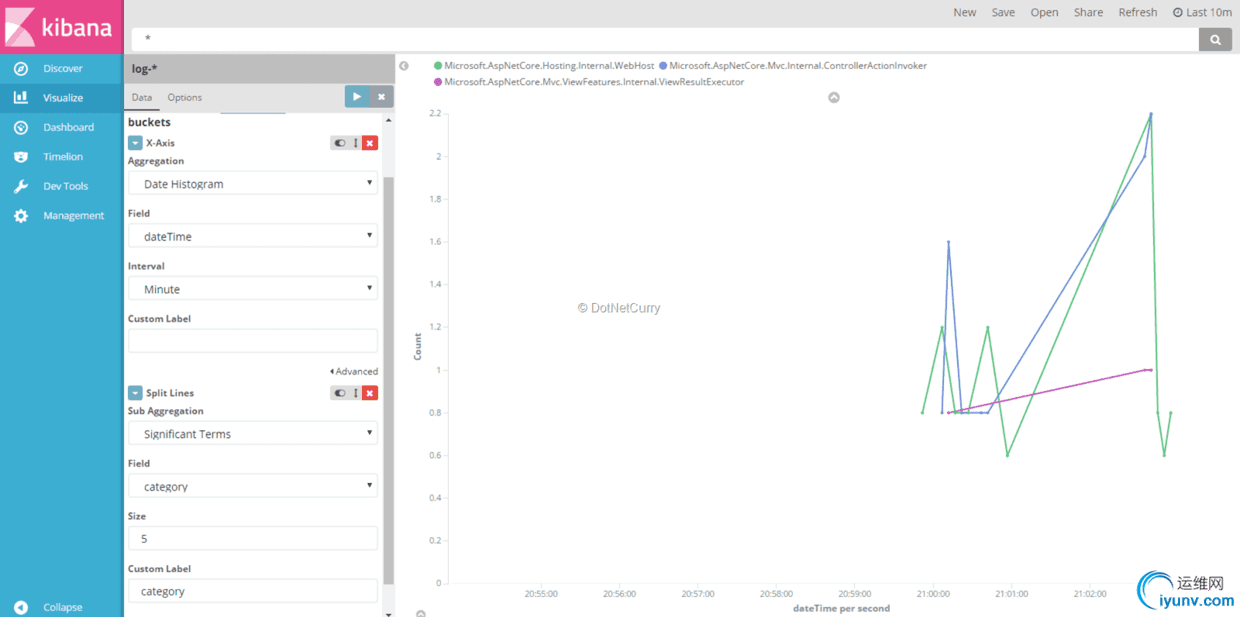Click New in top menu
The height and width of the screenshot is (617, 1240).
964,12
